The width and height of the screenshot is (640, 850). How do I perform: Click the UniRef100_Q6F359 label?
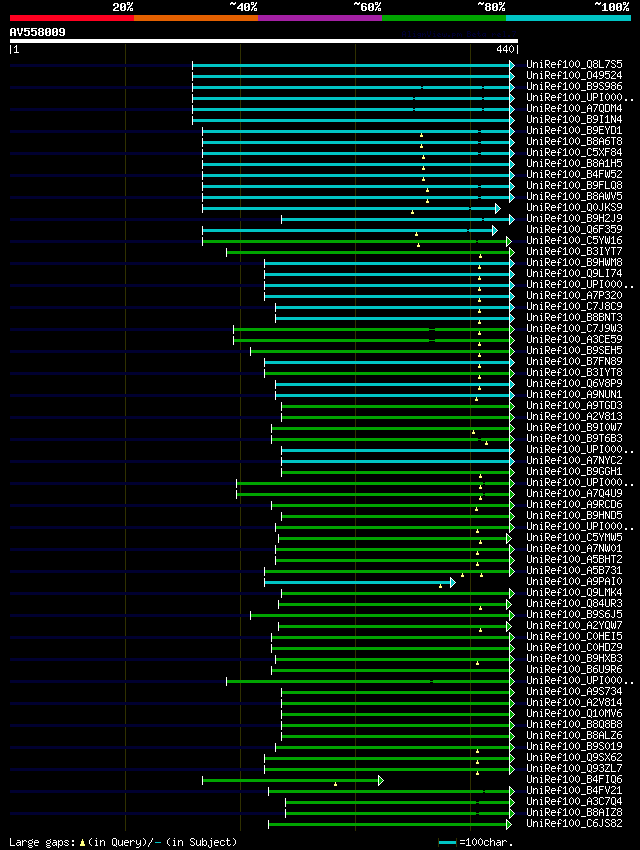tap(574, 229)
